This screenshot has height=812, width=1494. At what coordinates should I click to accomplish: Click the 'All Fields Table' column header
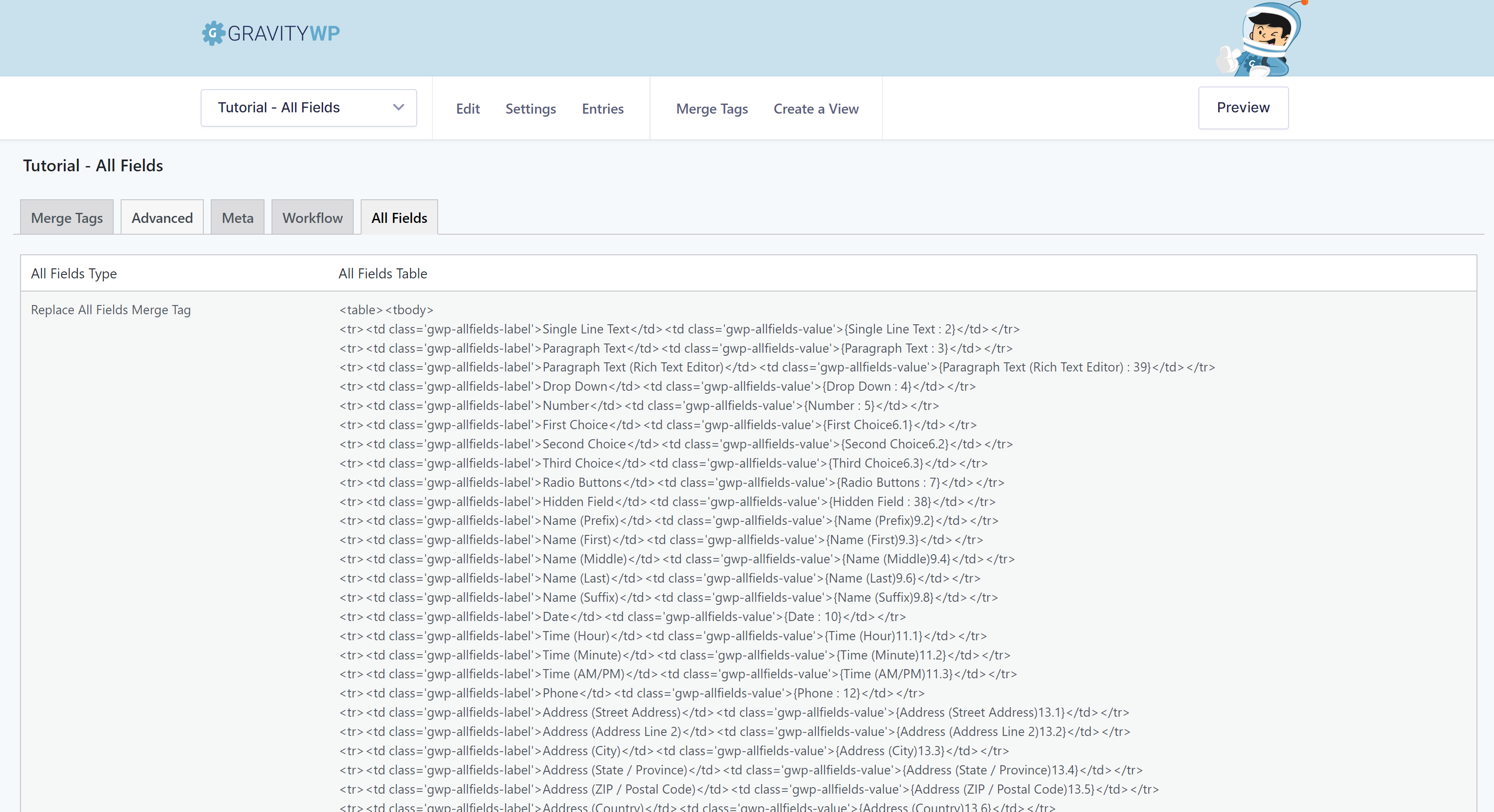[383, 274]
